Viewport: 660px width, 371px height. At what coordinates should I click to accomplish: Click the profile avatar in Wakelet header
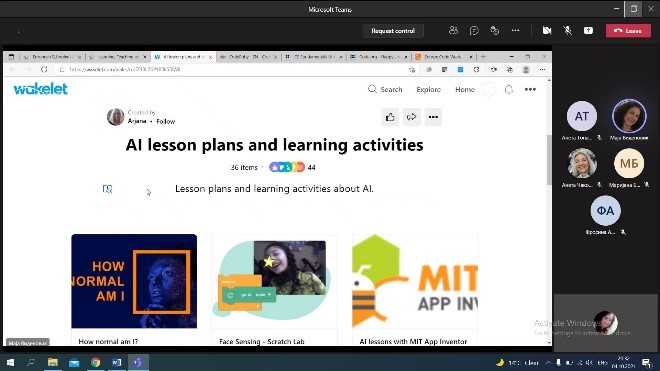click(x=489, y=89)
